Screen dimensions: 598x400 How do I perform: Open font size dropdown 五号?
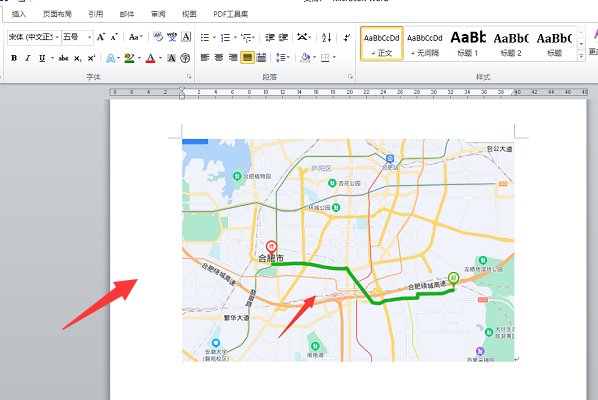pos(77,37)
